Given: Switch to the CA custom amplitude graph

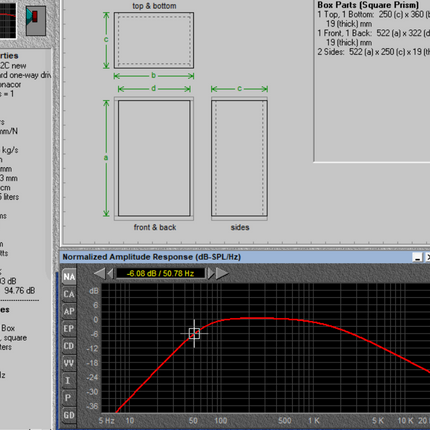Looking at the screenshot, I should [69, 294].
